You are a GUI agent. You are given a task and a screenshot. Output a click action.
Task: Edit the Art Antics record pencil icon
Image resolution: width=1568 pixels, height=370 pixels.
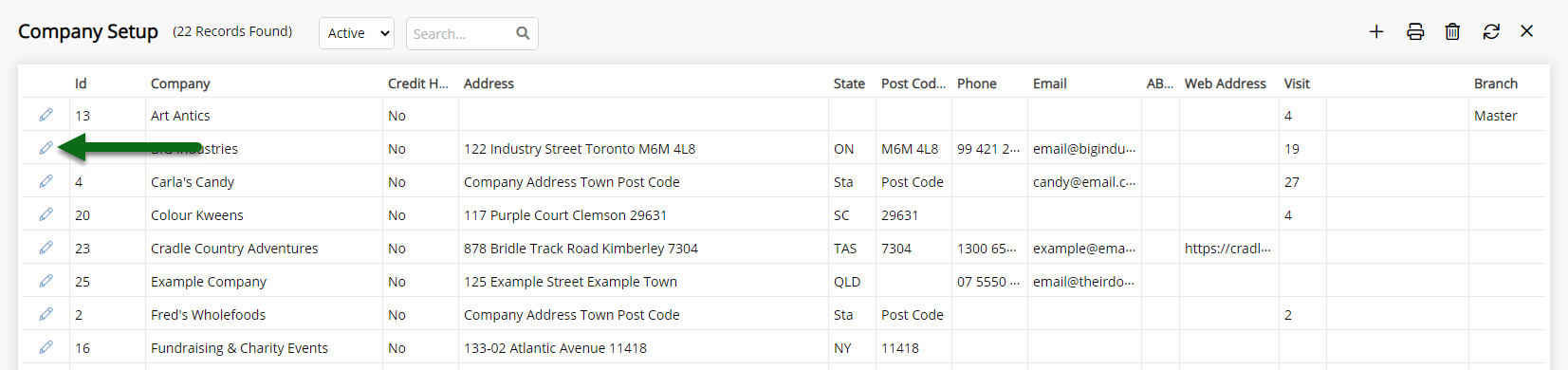click(46, 115)
